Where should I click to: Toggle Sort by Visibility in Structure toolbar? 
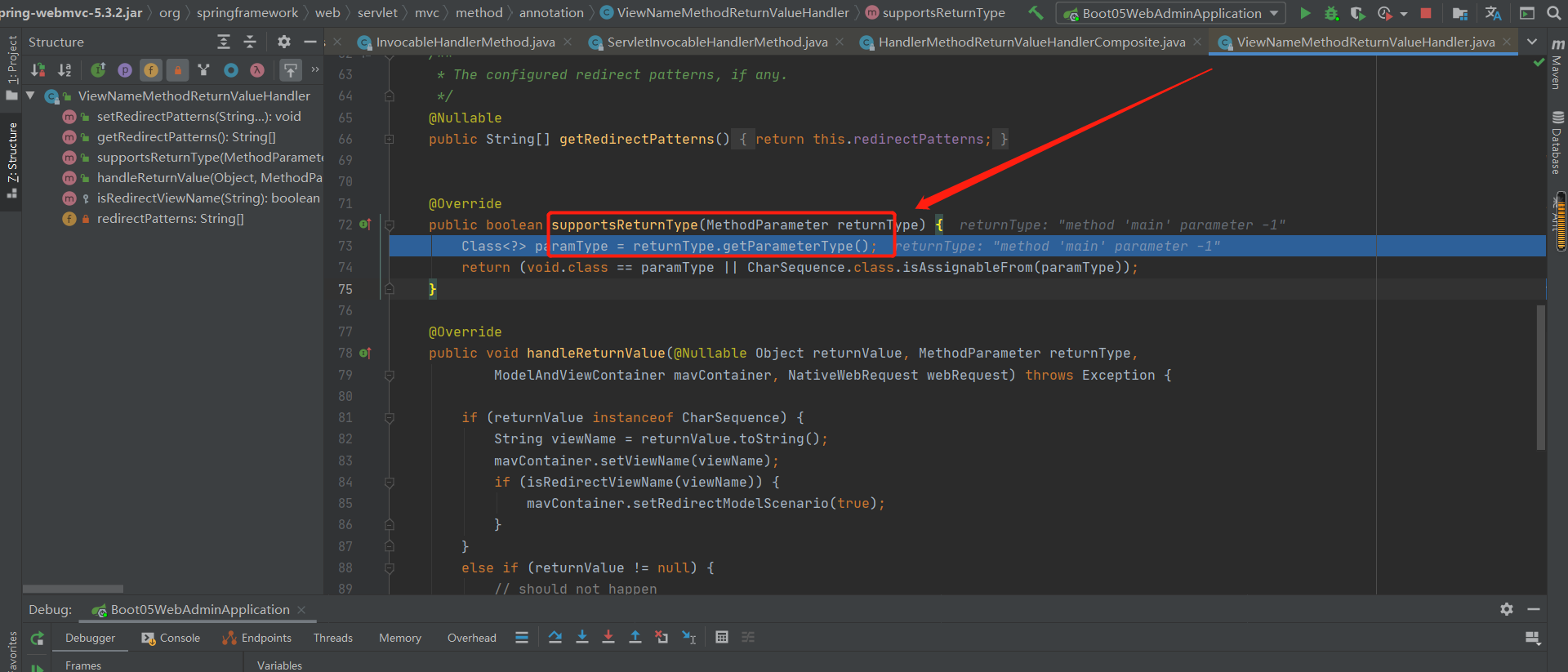tap(38, 70)
